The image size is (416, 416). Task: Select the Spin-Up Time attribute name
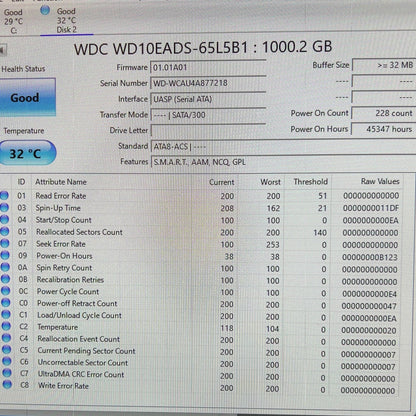point(58,208)
